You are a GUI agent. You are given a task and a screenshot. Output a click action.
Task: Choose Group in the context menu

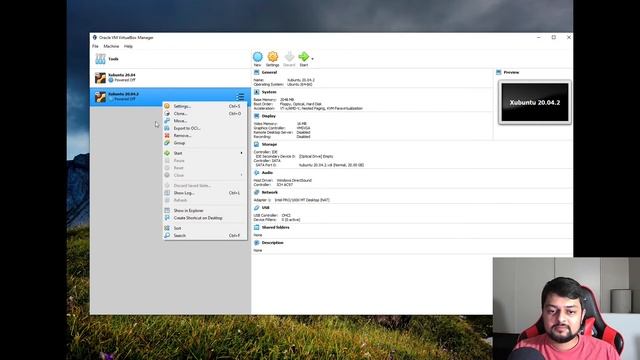[204, 143]
